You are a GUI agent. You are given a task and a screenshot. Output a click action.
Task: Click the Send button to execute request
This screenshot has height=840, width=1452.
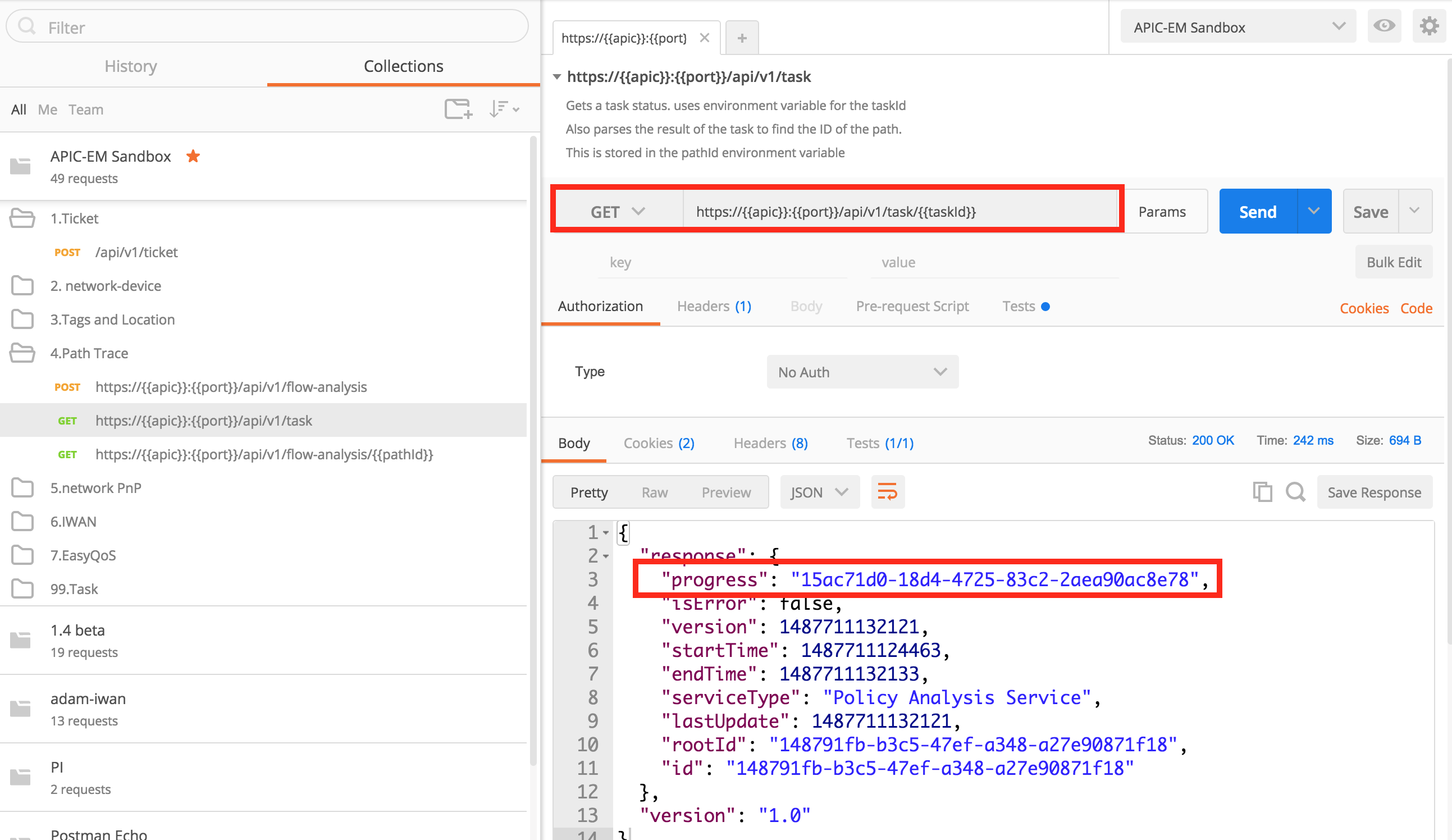tap(1258, 211)
